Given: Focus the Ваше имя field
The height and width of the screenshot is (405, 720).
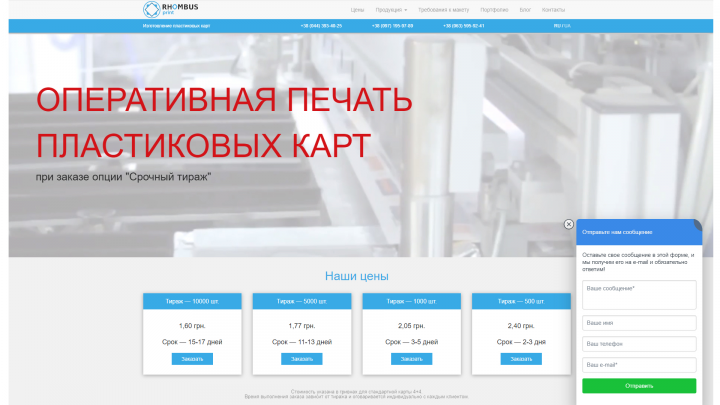Looking at the screenshot, I should 639,323.
